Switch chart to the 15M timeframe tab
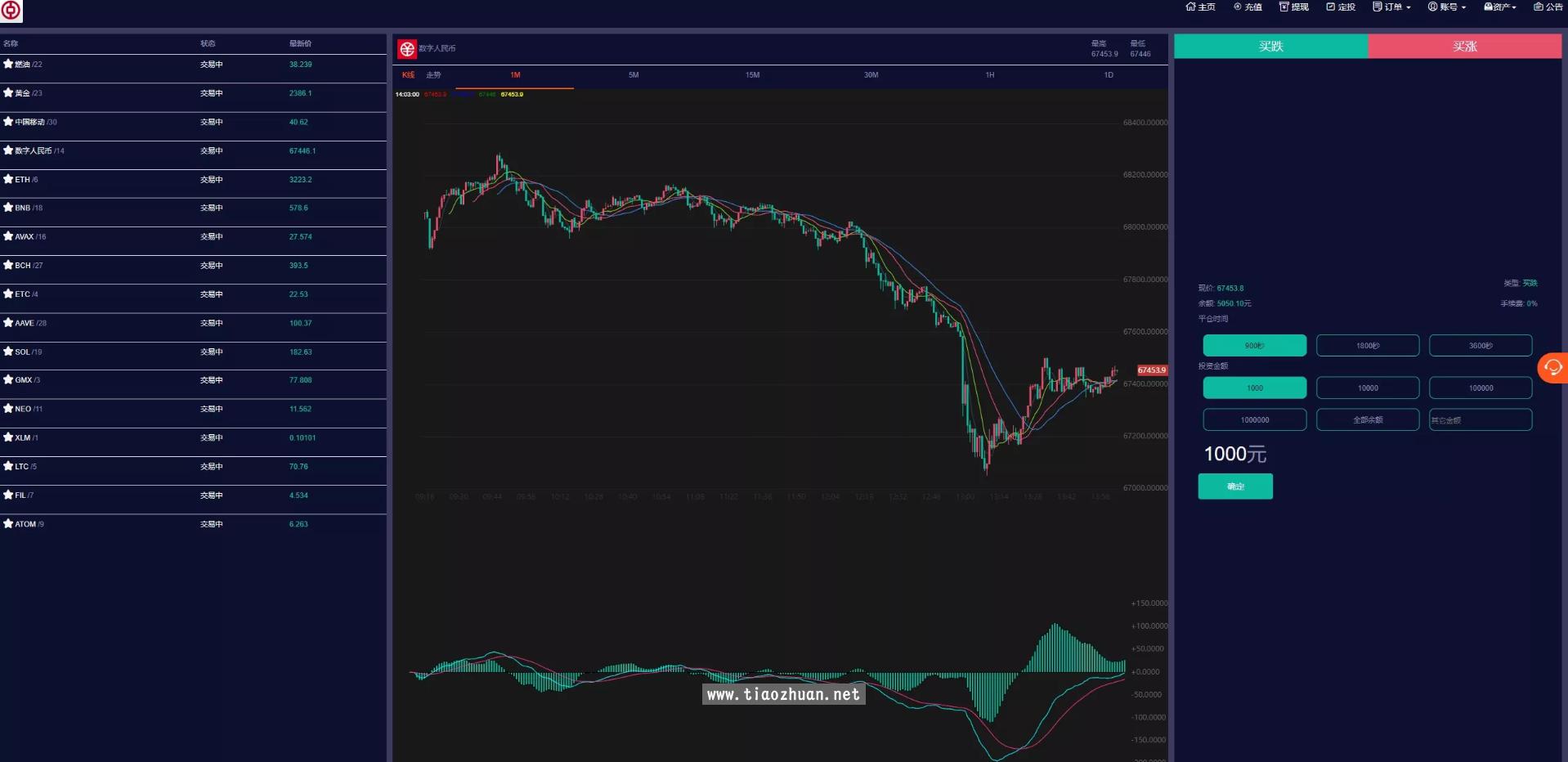This screenshot has width=1568, height=762. pos(752,75)
